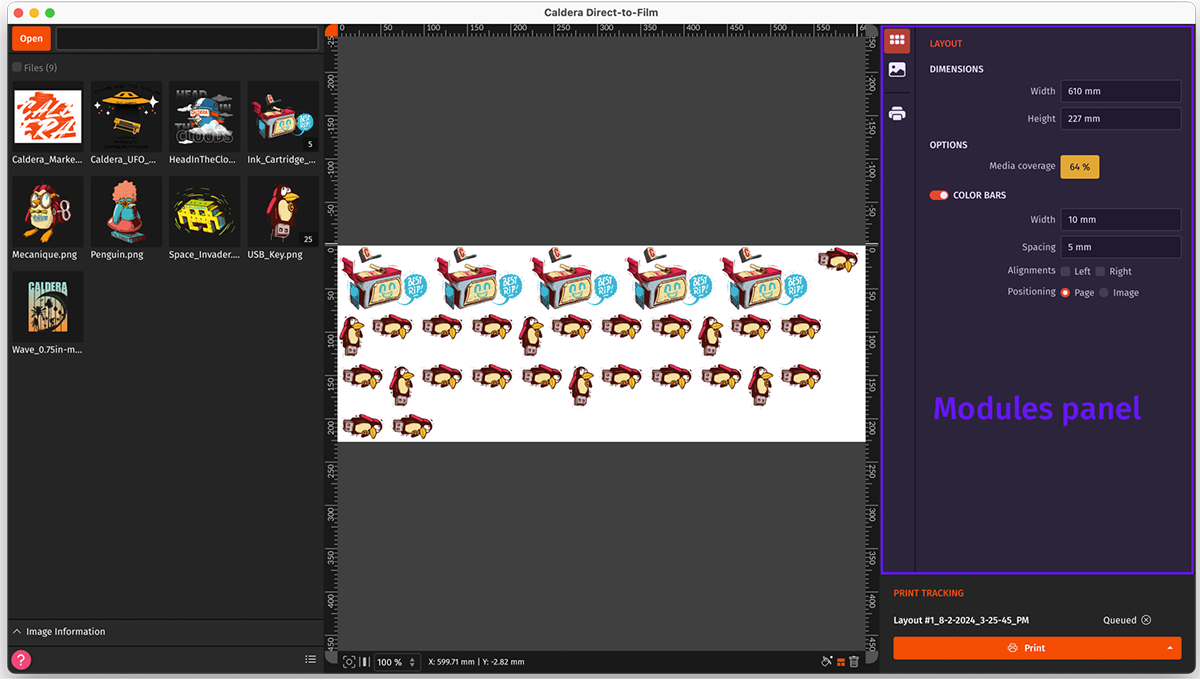Delete using the trash can icon

pos(854,662)
